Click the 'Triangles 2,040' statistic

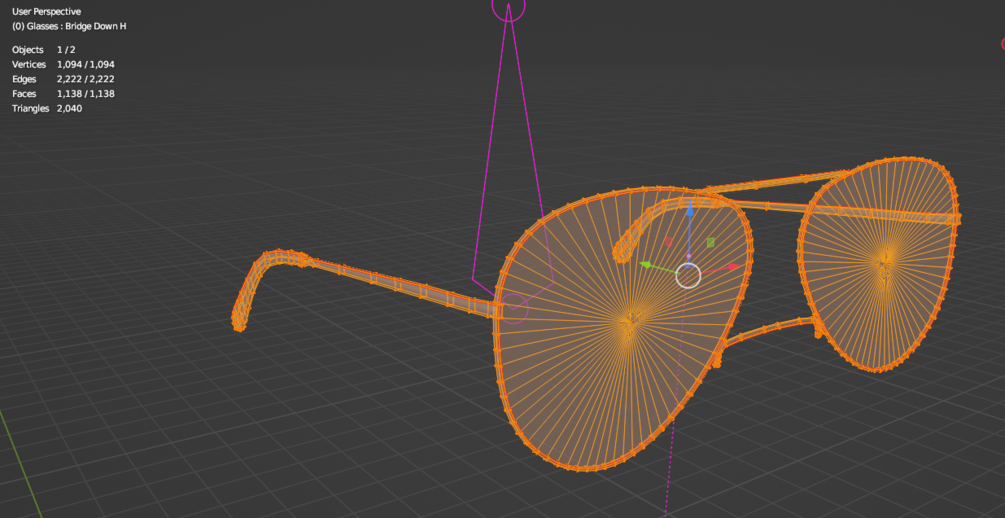click(x=47, y=108)
